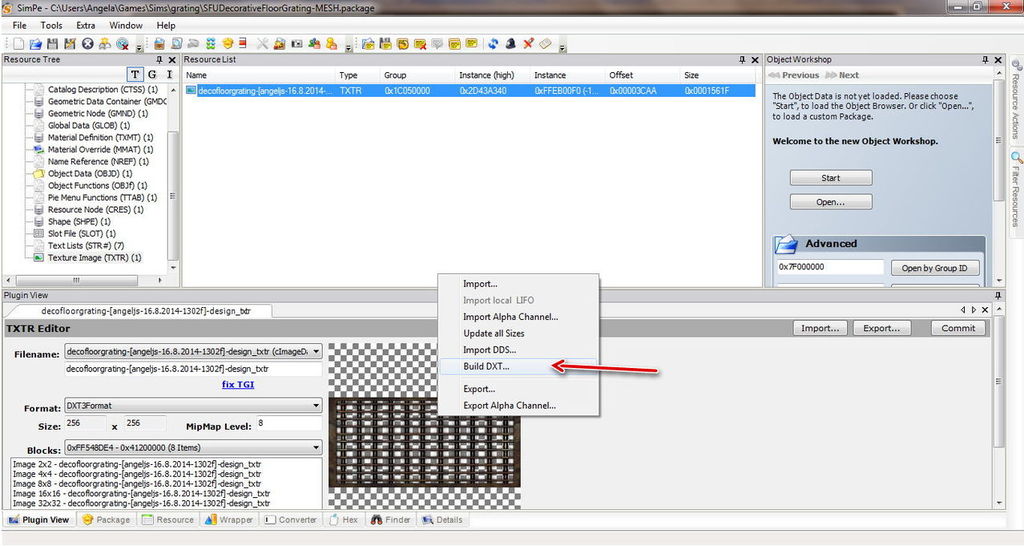This screenshot has width=1024, height=546.
Task: Expand the first toolbar overflow arrow
Action: (139, 47)
